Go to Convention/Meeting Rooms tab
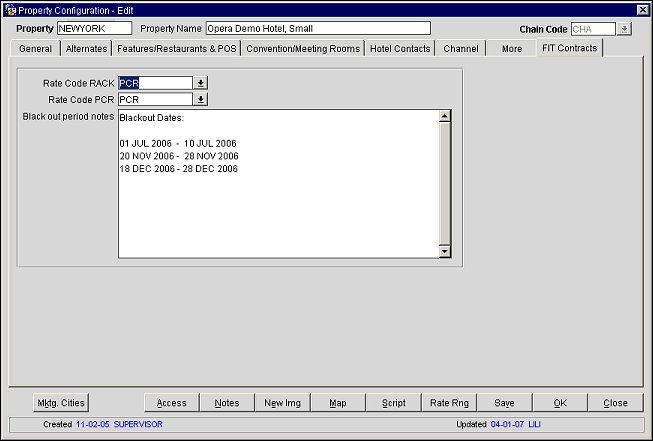This screenshot has height=441, width=653. point(302,49)
